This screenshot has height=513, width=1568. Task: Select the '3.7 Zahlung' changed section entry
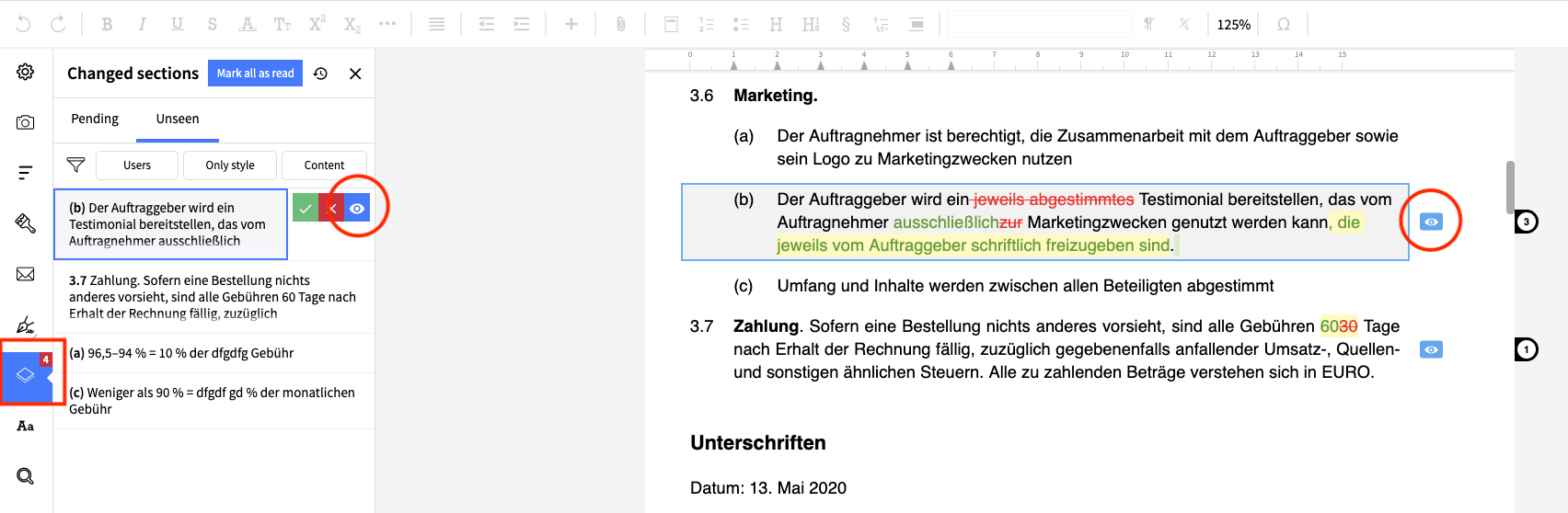213,297
